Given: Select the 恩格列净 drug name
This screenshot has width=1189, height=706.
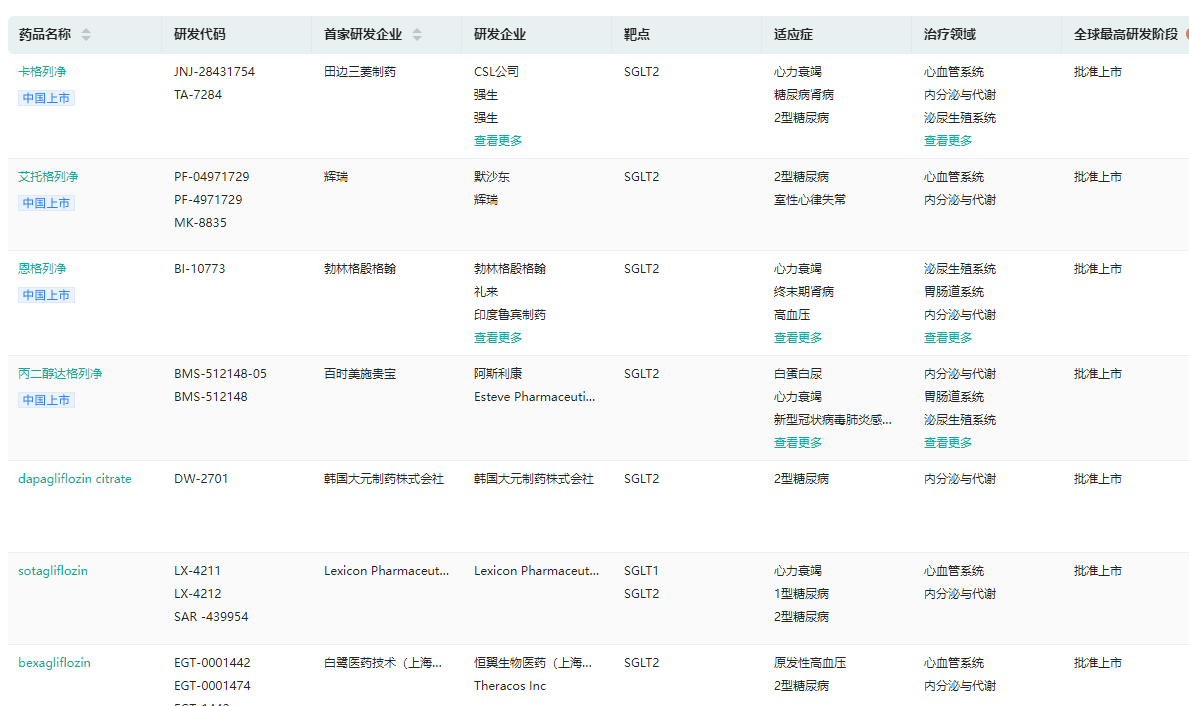Looking at the screenshot, I should point(42,269).
